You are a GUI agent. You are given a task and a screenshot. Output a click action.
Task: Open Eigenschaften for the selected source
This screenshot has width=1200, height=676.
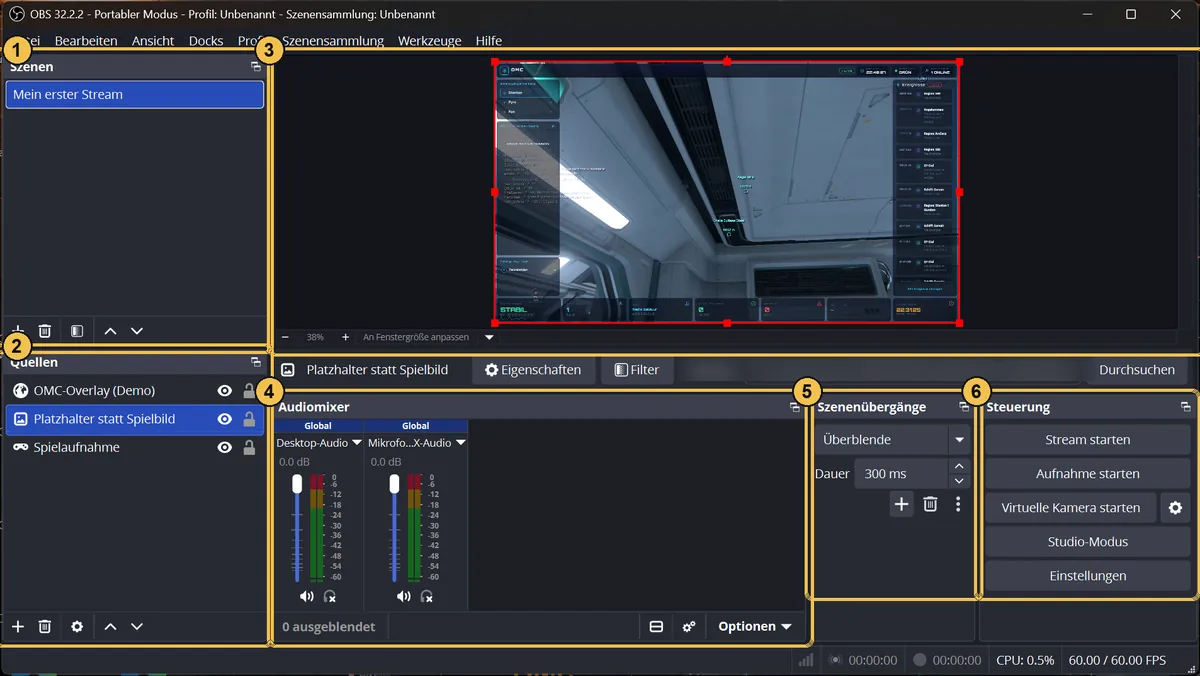pyautogui.click(x=533, y=370)
